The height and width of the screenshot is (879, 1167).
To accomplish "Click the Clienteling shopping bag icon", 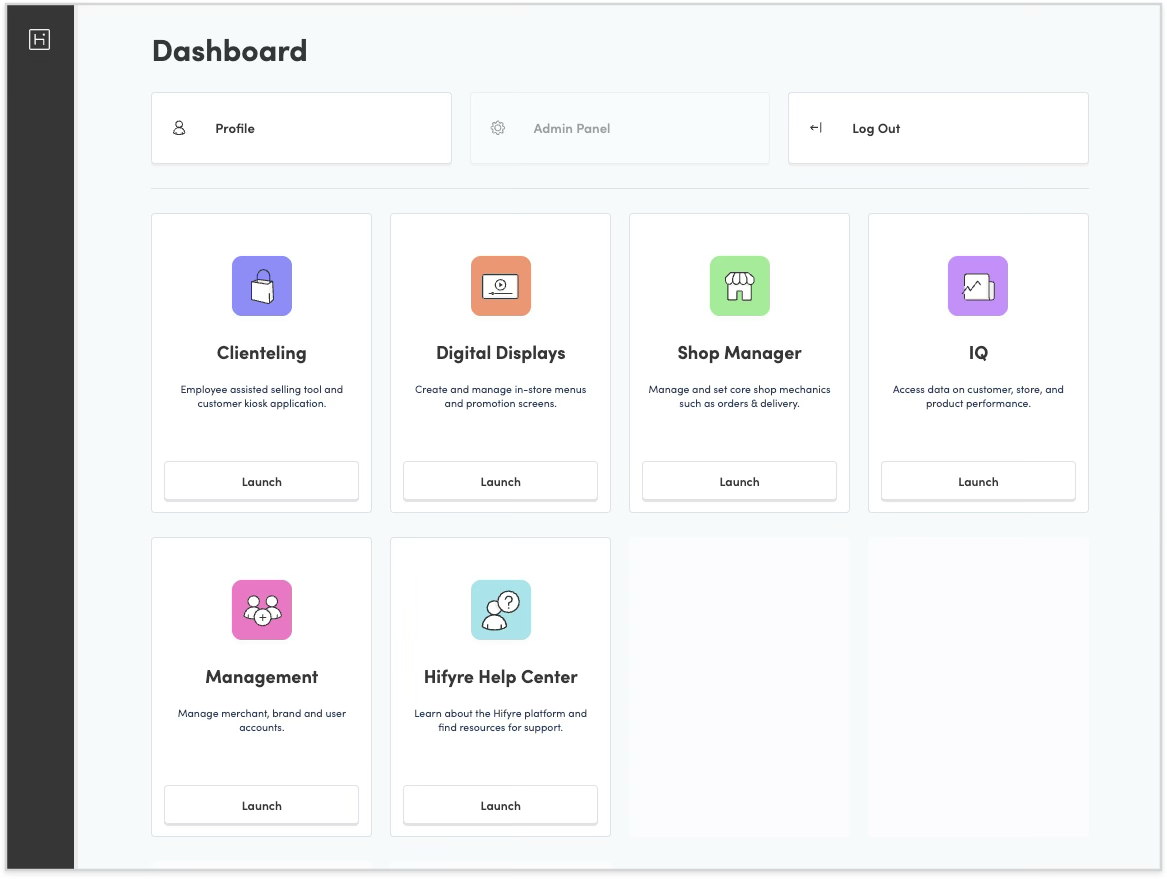I will (x=261, y=286).
